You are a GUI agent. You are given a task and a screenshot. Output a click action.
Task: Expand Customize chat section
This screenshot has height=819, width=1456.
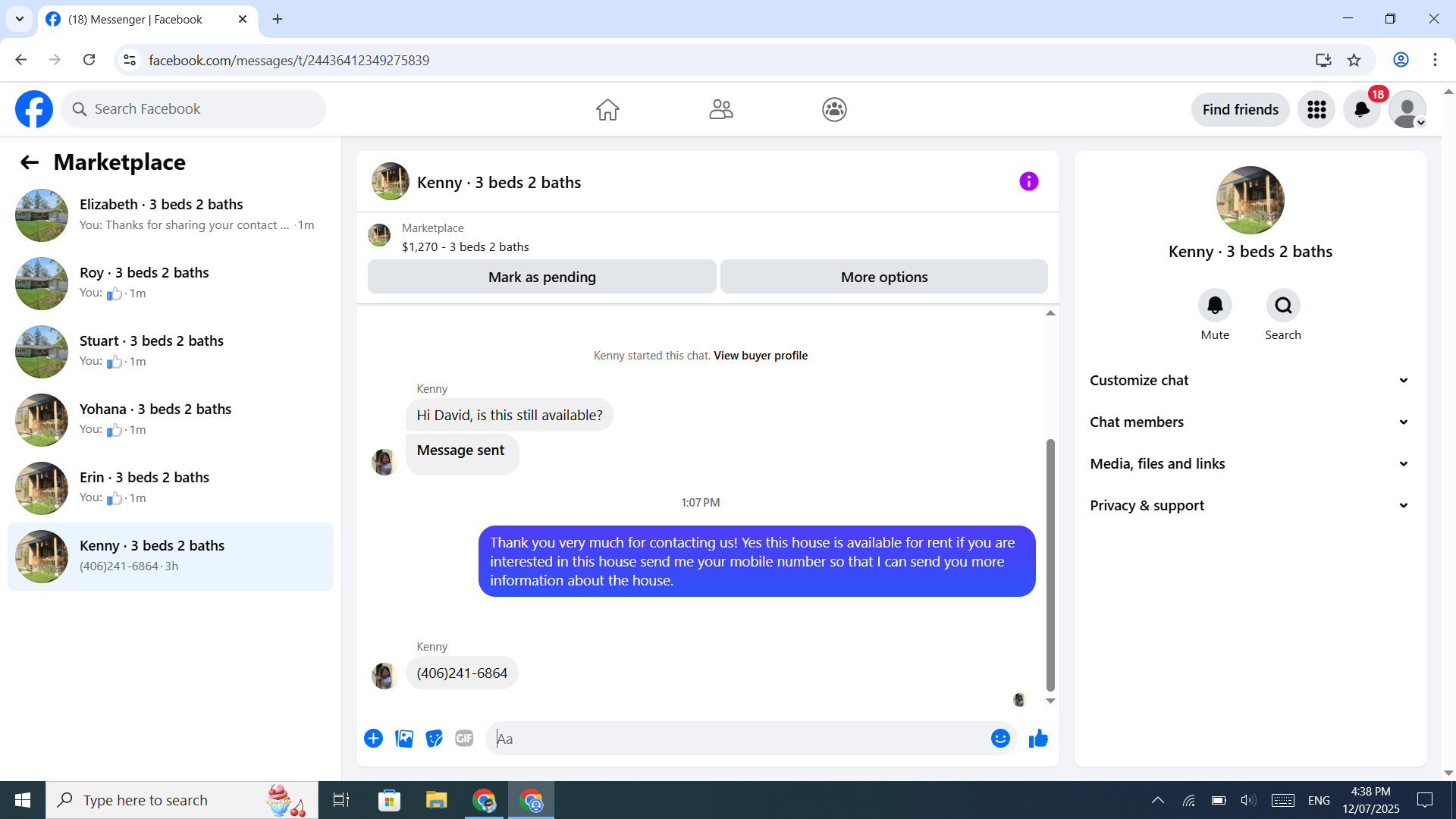point(1250,381)
